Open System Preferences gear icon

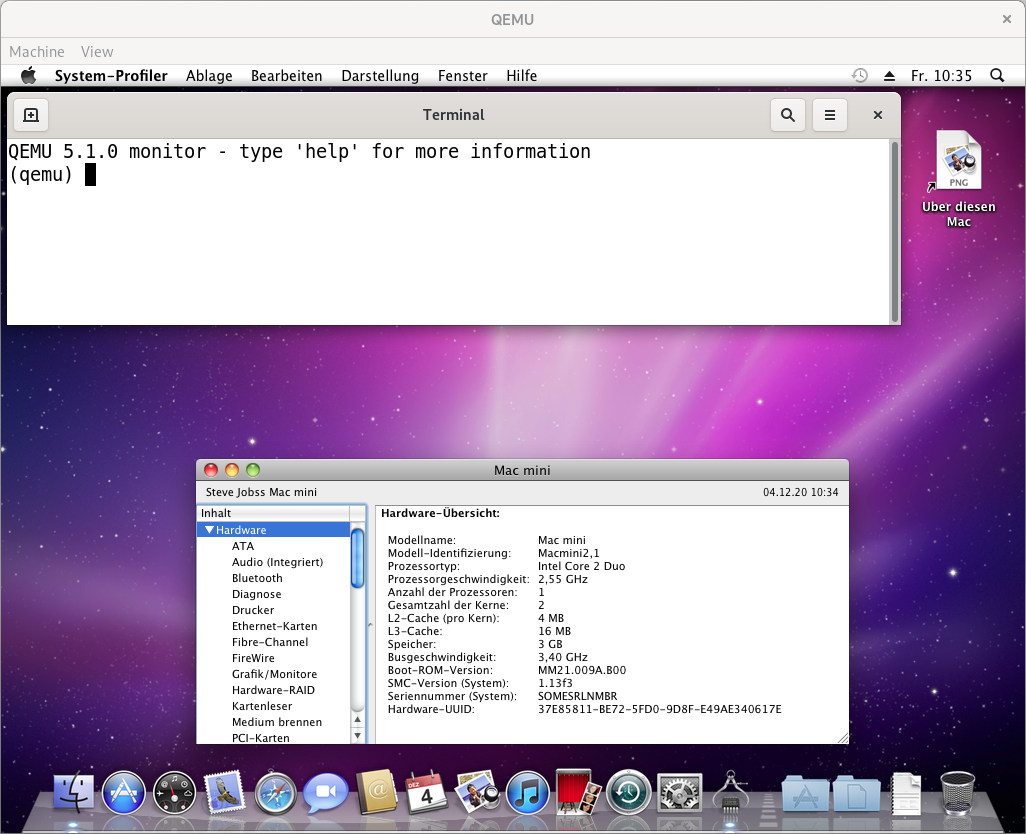click(x=679, y=793)
